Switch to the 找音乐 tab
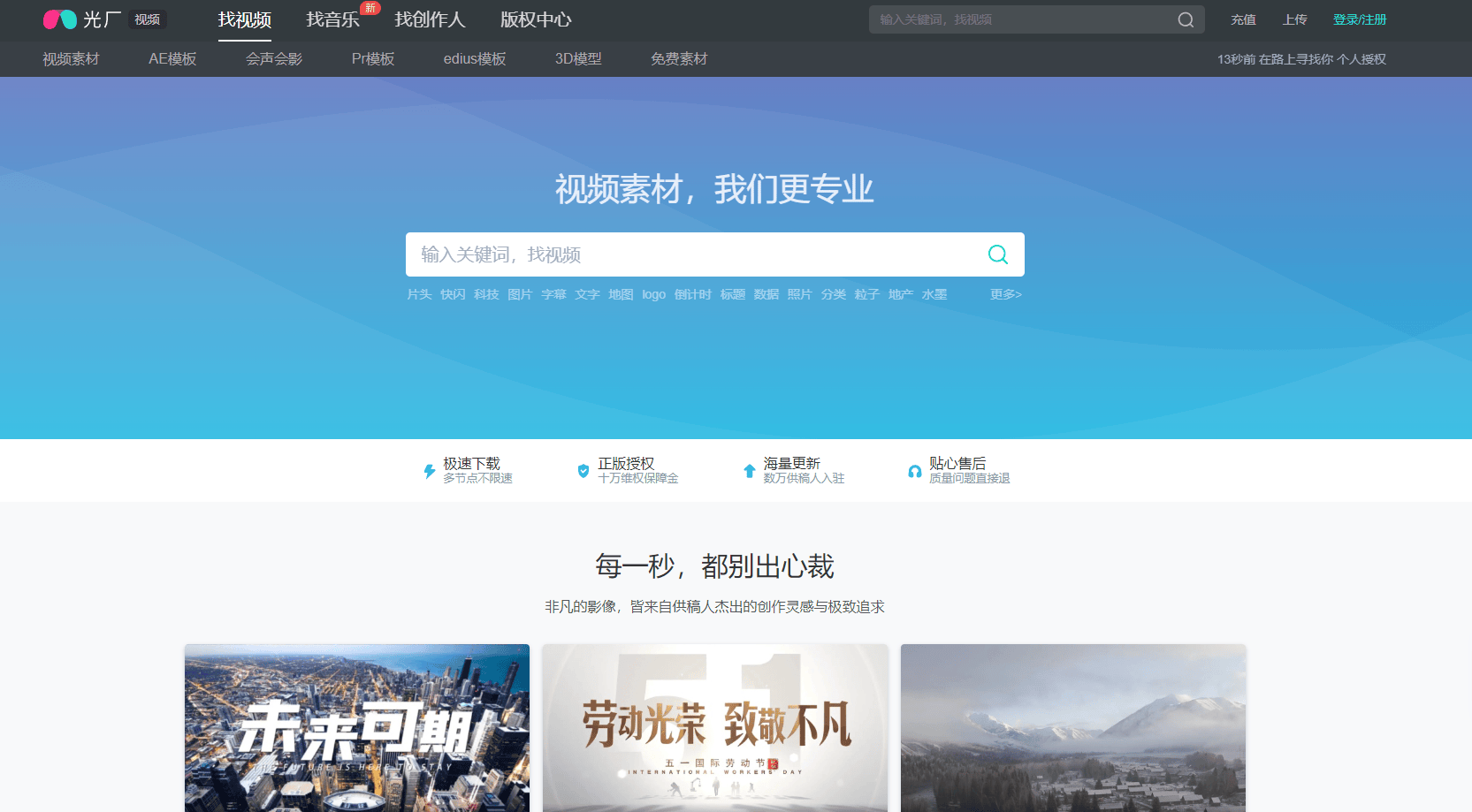1472x812 pixels. [x=332, y=19]
